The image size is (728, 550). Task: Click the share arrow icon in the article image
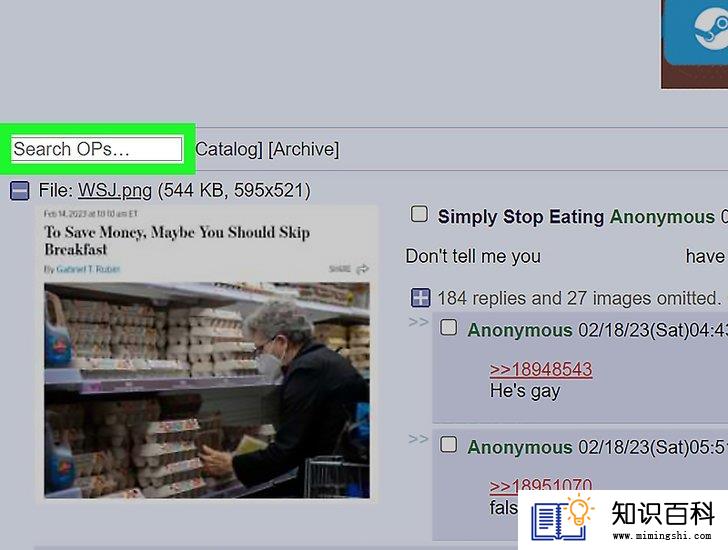[x=362, y=269]
